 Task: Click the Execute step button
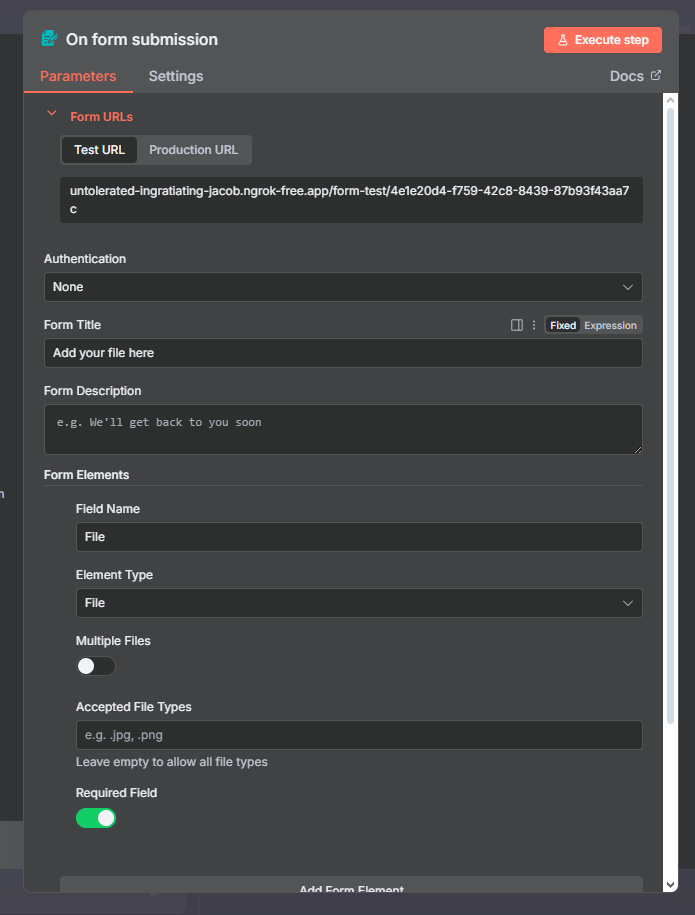click(603, 40)
